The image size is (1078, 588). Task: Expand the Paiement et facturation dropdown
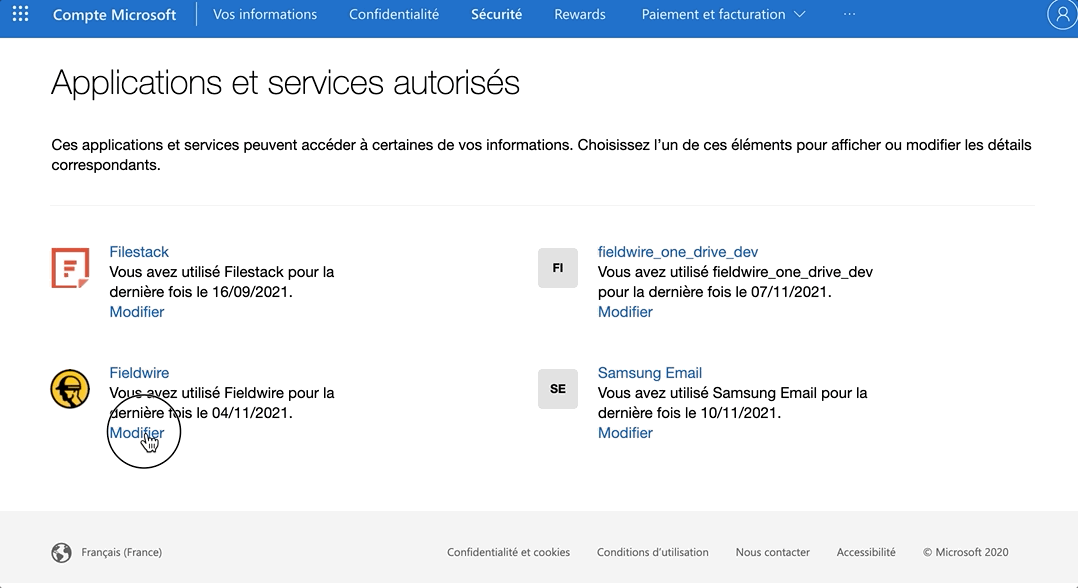click(722, 14)
